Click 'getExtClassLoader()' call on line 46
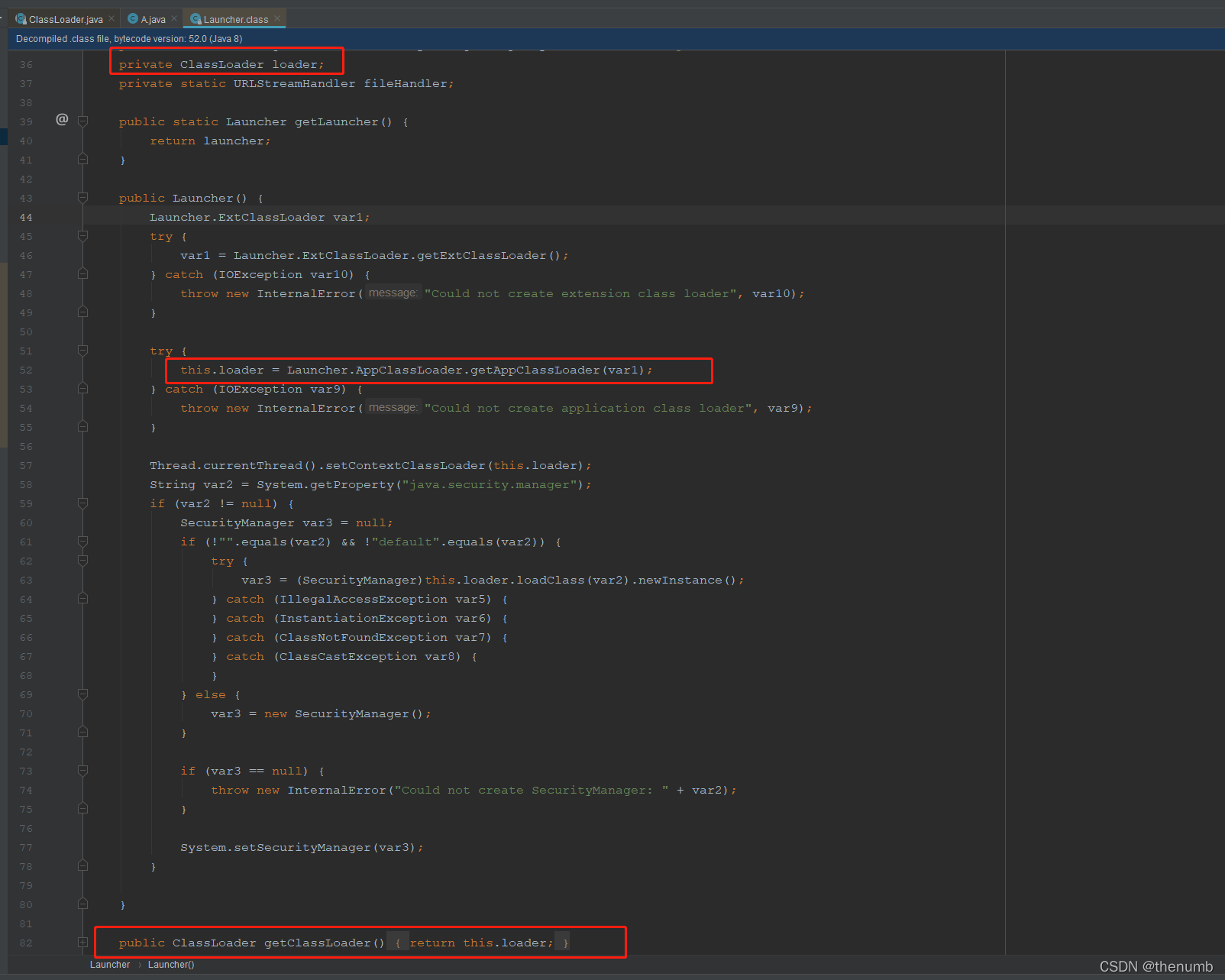 coord(489,256)
